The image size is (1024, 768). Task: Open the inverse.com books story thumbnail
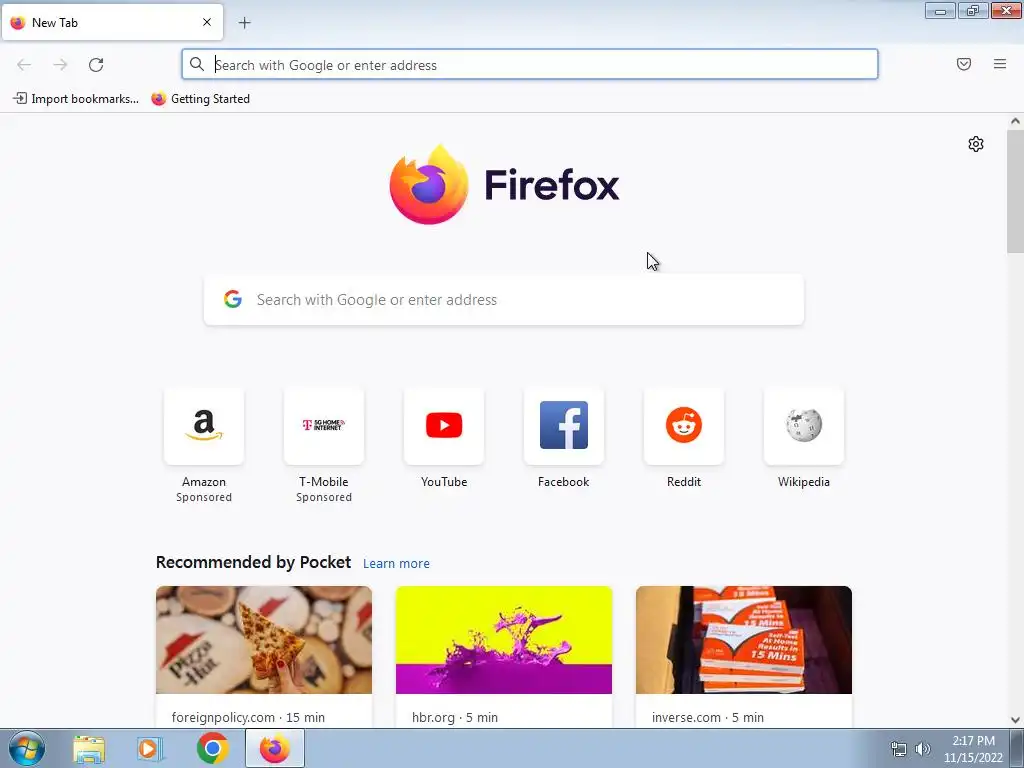point(744,640)
